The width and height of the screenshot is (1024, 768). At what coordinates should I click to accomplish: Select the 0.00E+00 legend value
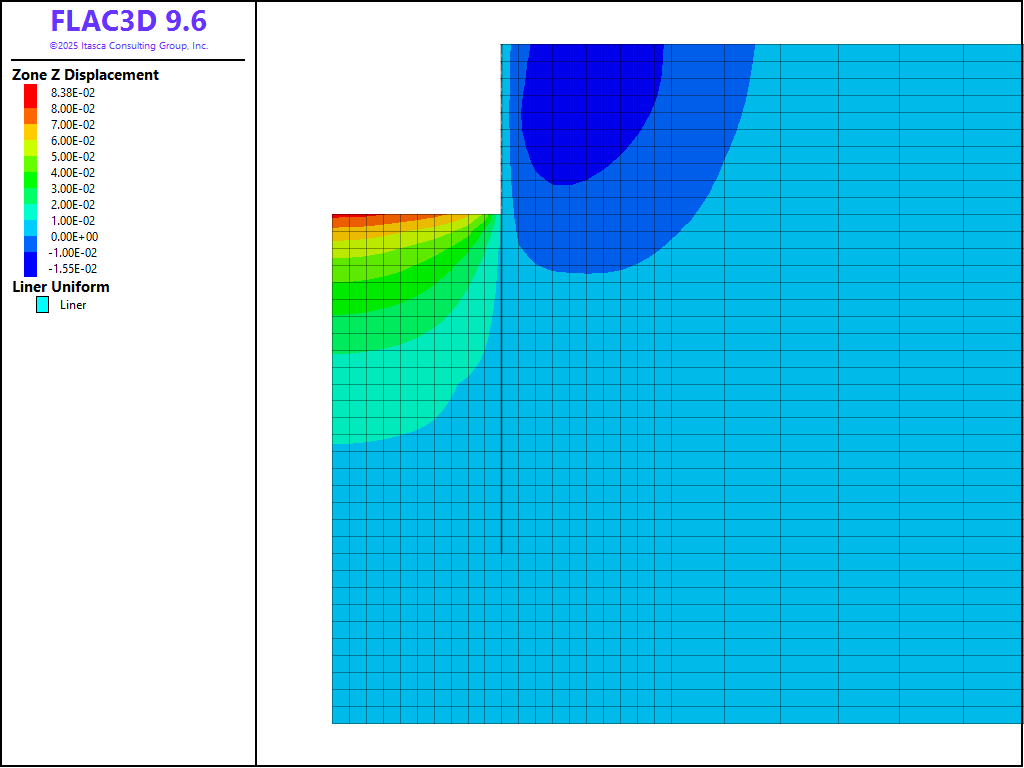[x=74, y=237]
